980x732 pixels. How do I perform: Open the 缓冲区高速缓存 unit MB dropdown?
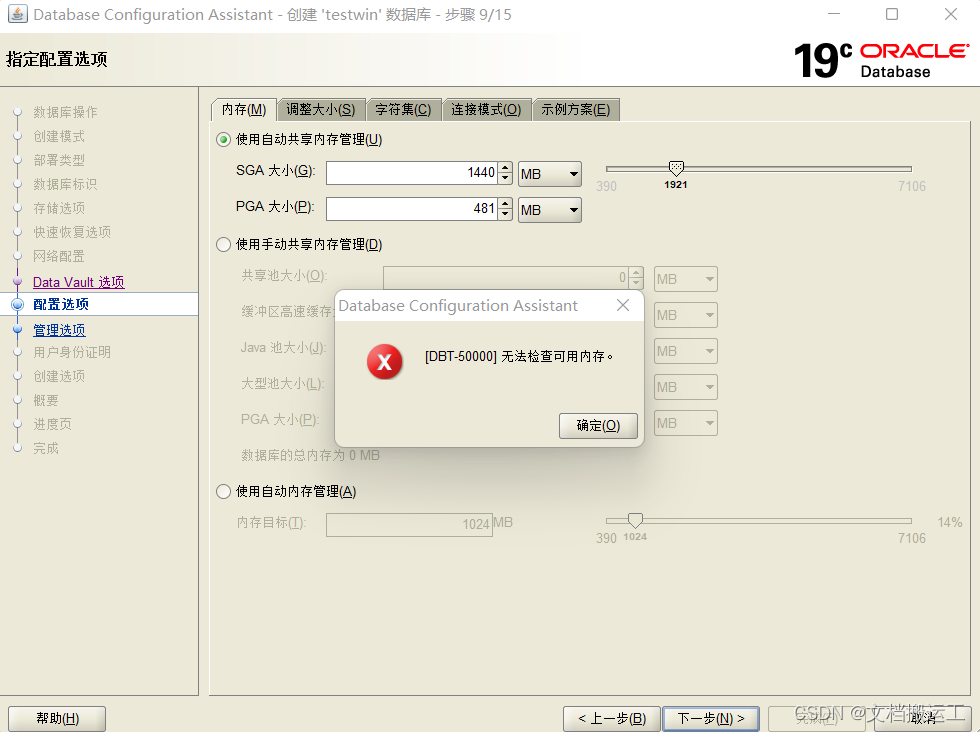pyautogui.click(x=686, y=315)
